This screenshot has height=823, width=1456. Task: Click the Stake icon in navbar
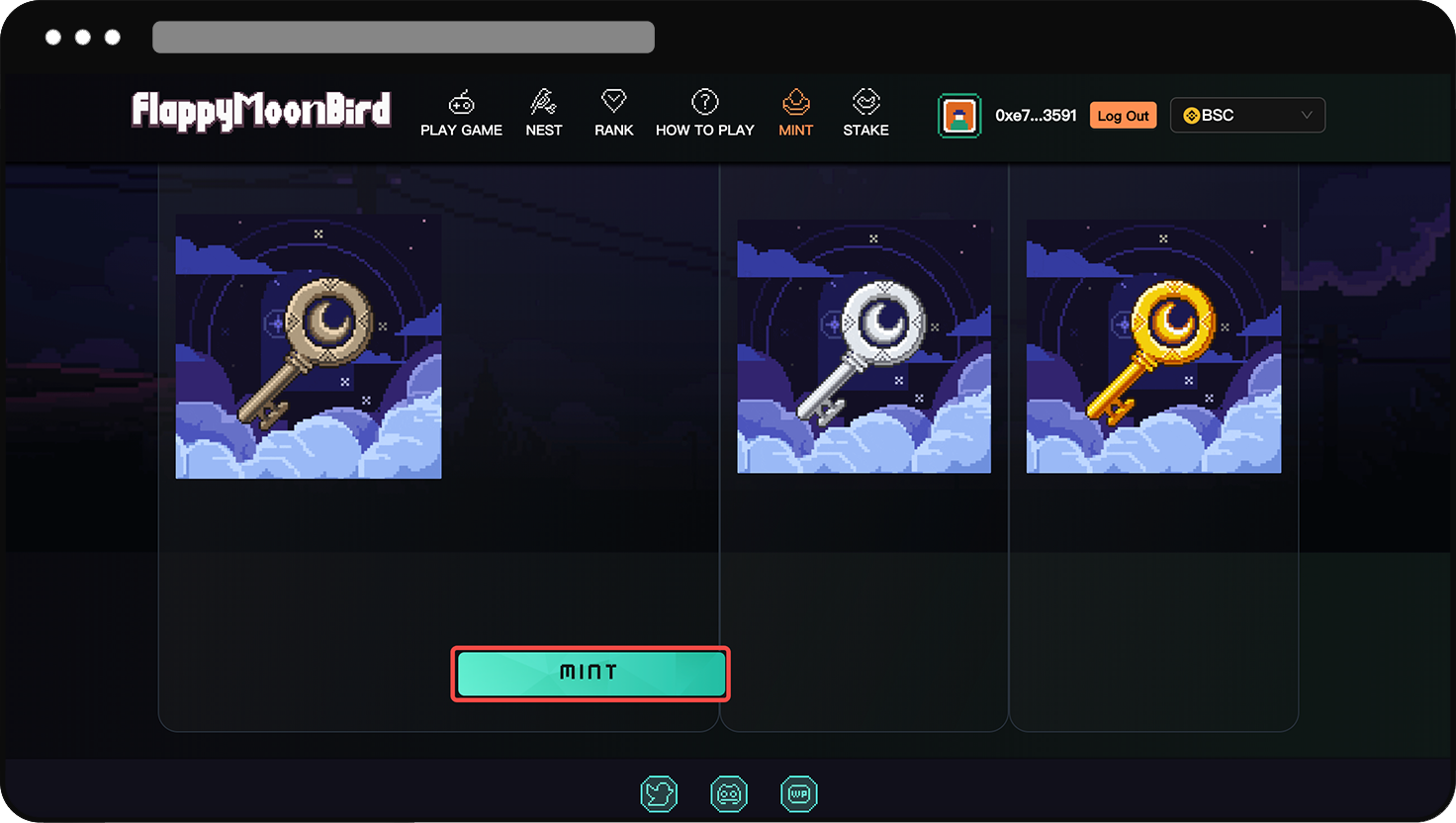pos(865,101)
